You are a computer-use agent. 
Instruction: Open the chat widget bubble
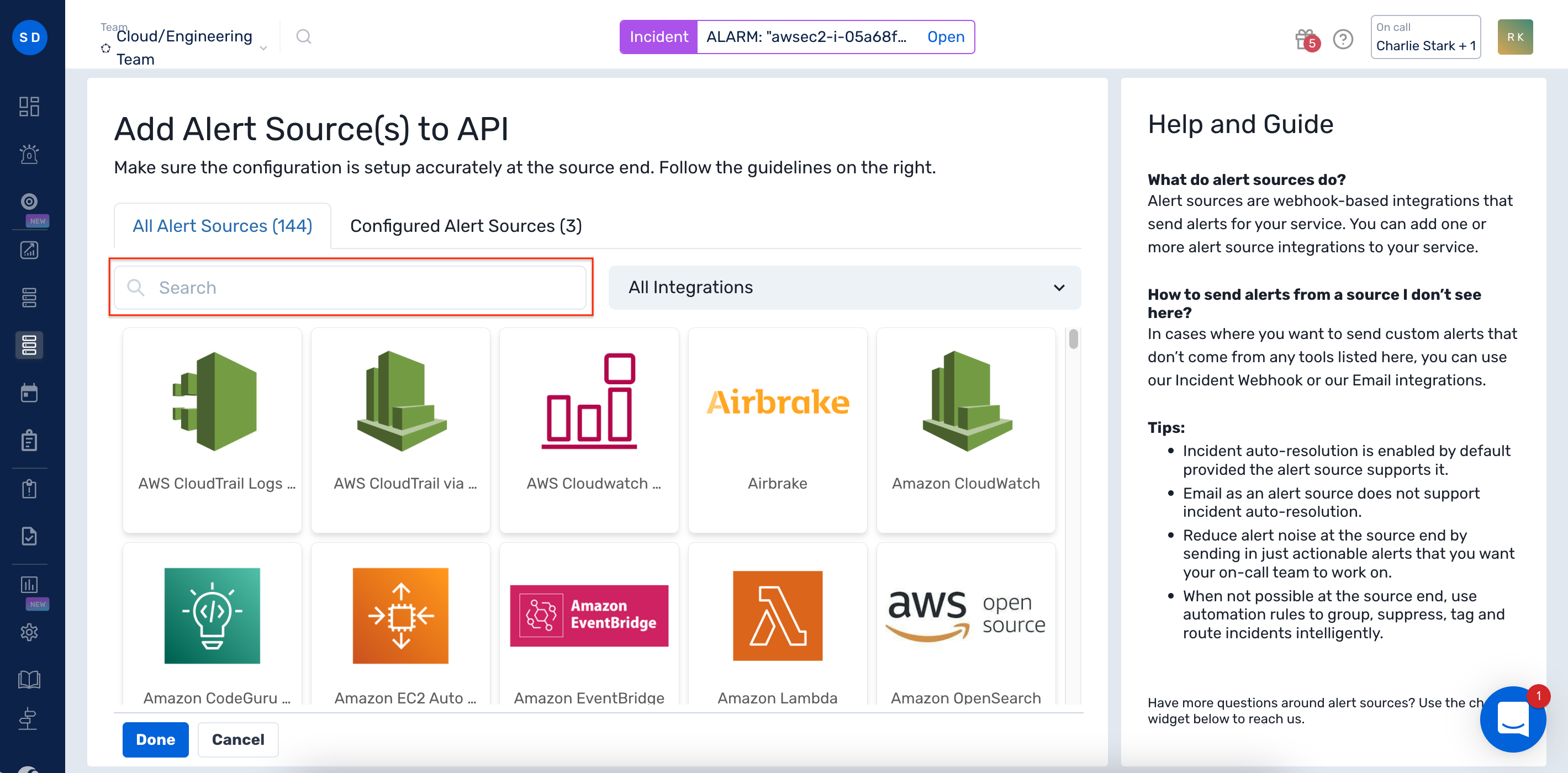tap(1513, 719)
